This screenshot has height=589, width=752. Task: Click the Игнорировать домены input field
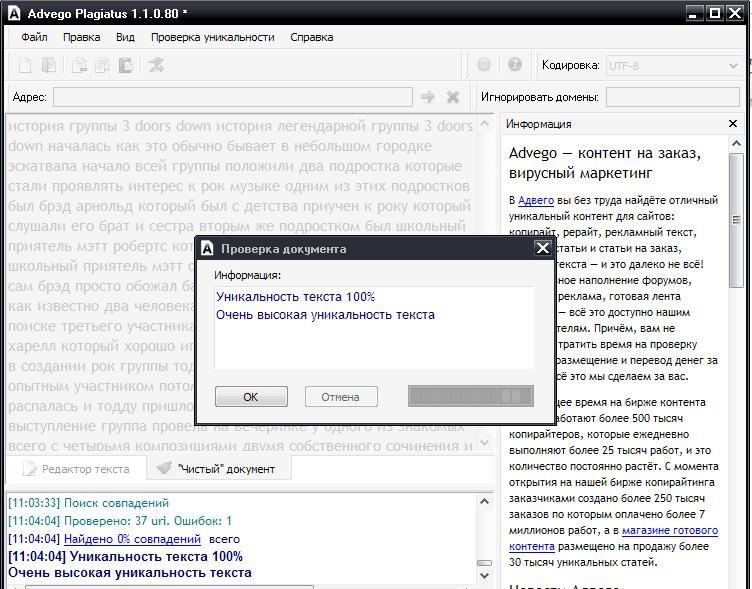[672, 97]
